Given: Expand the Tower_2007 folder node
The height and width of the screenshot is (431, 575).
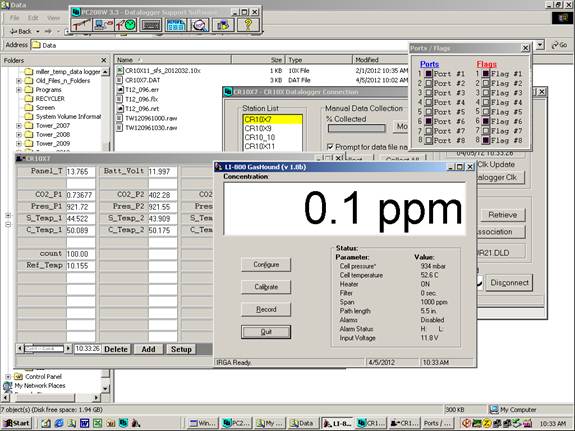Looking at the screenshot, I should pyautogui.click(x=19, y=126).
